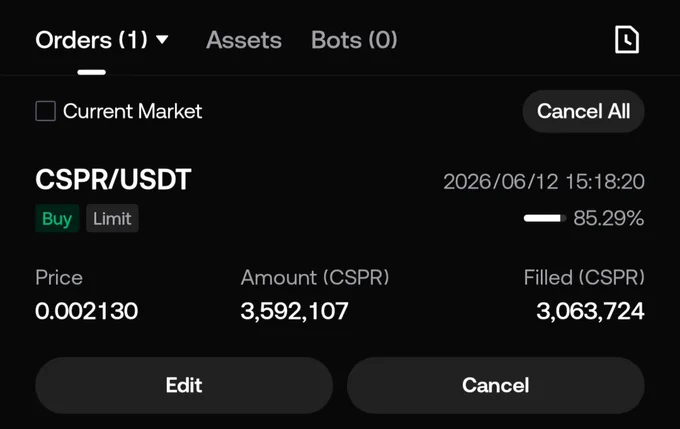
Task: Click the Filled (CSPR) column label
Action: click(584, 278)
